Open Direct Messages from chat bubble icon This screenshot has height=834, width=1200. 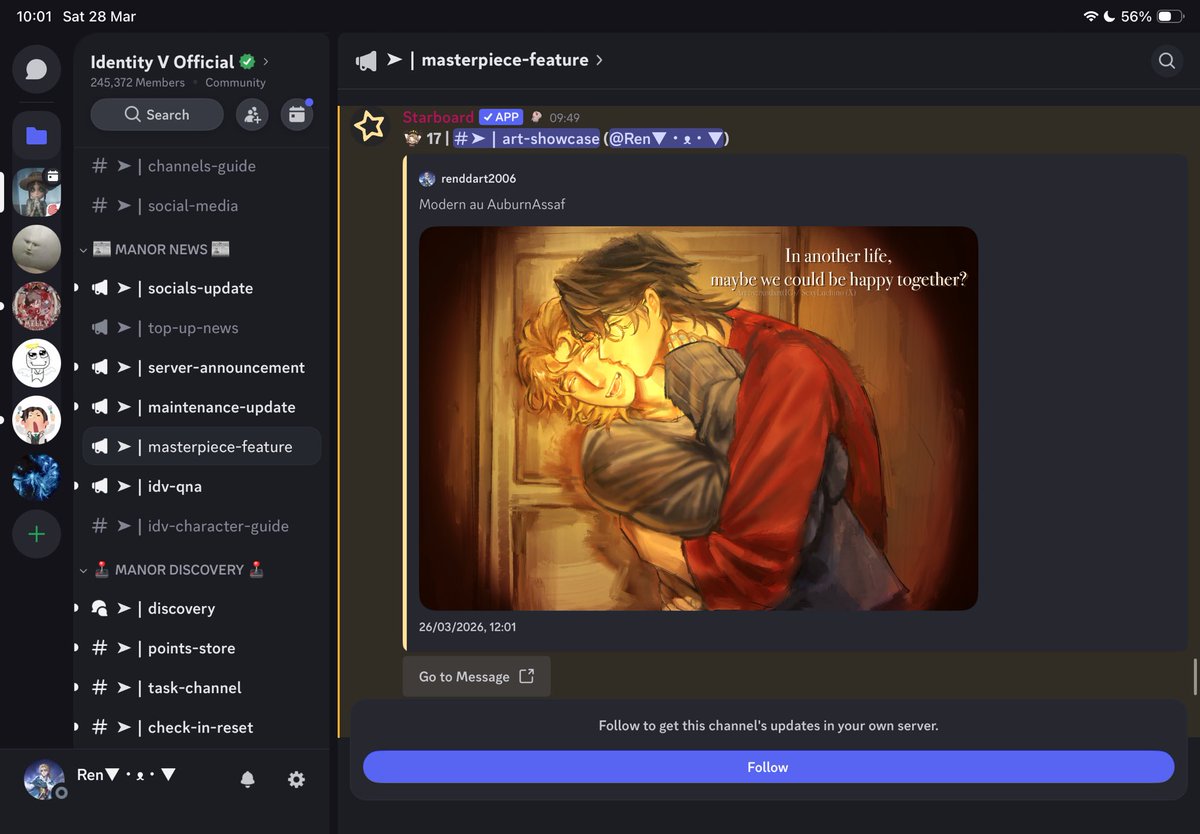[x=37, y=69]
